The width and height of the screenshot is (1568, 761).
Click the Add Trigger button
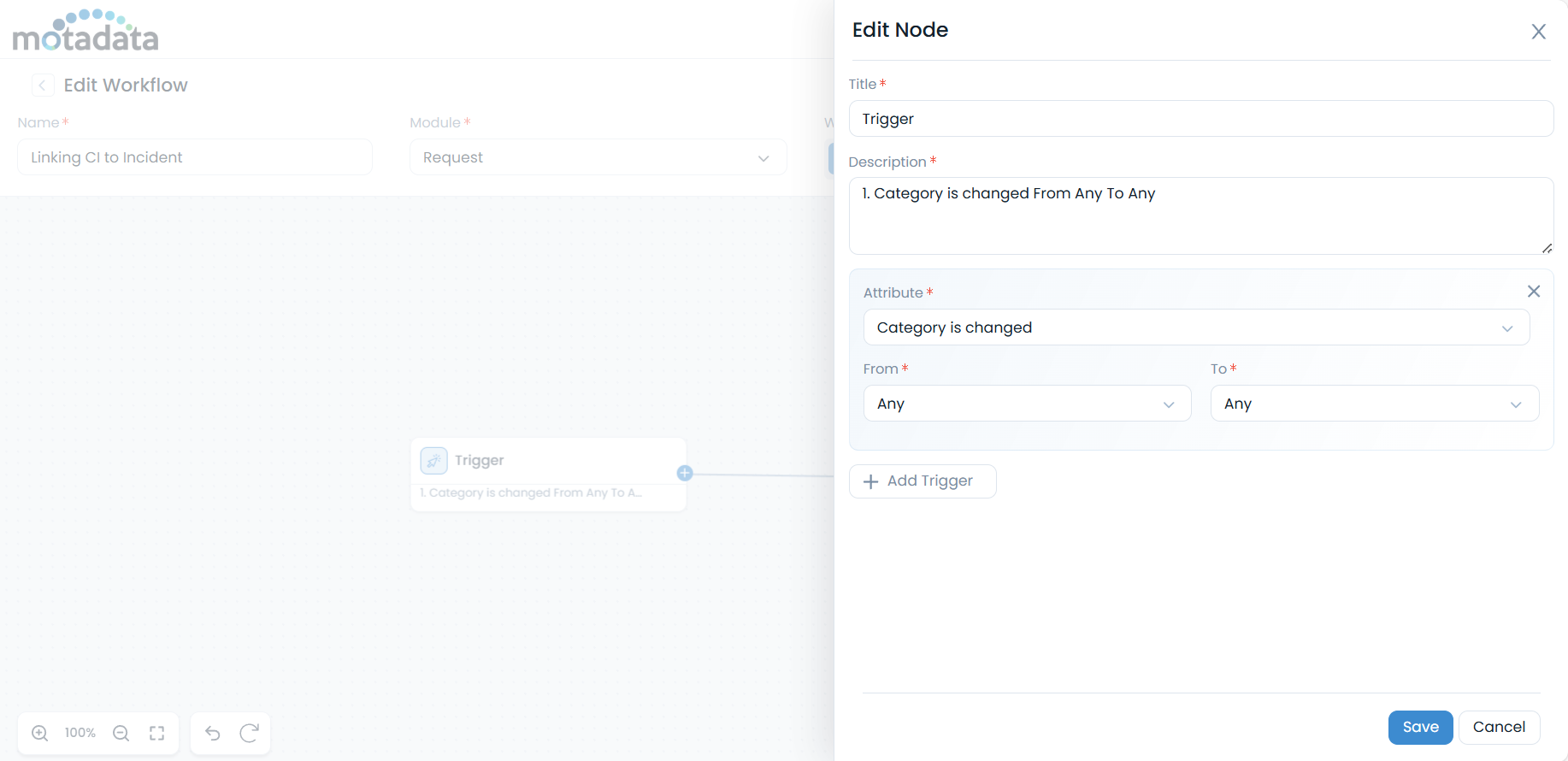[x=922, y=481]
